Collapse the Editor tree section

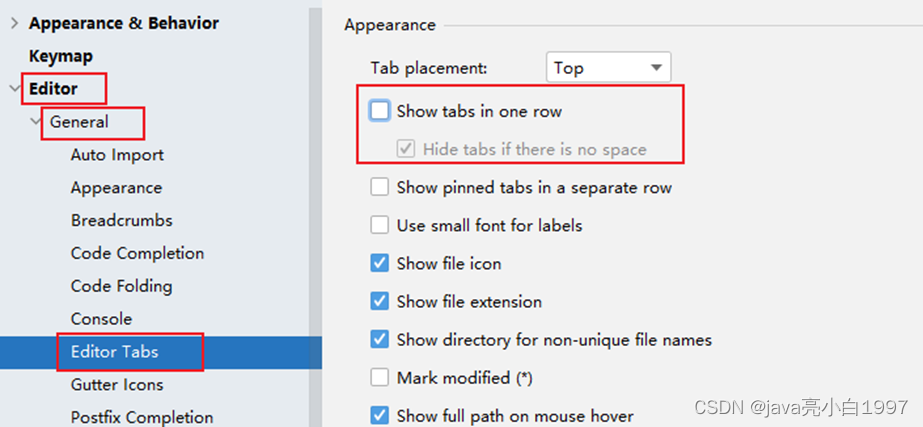14,89
